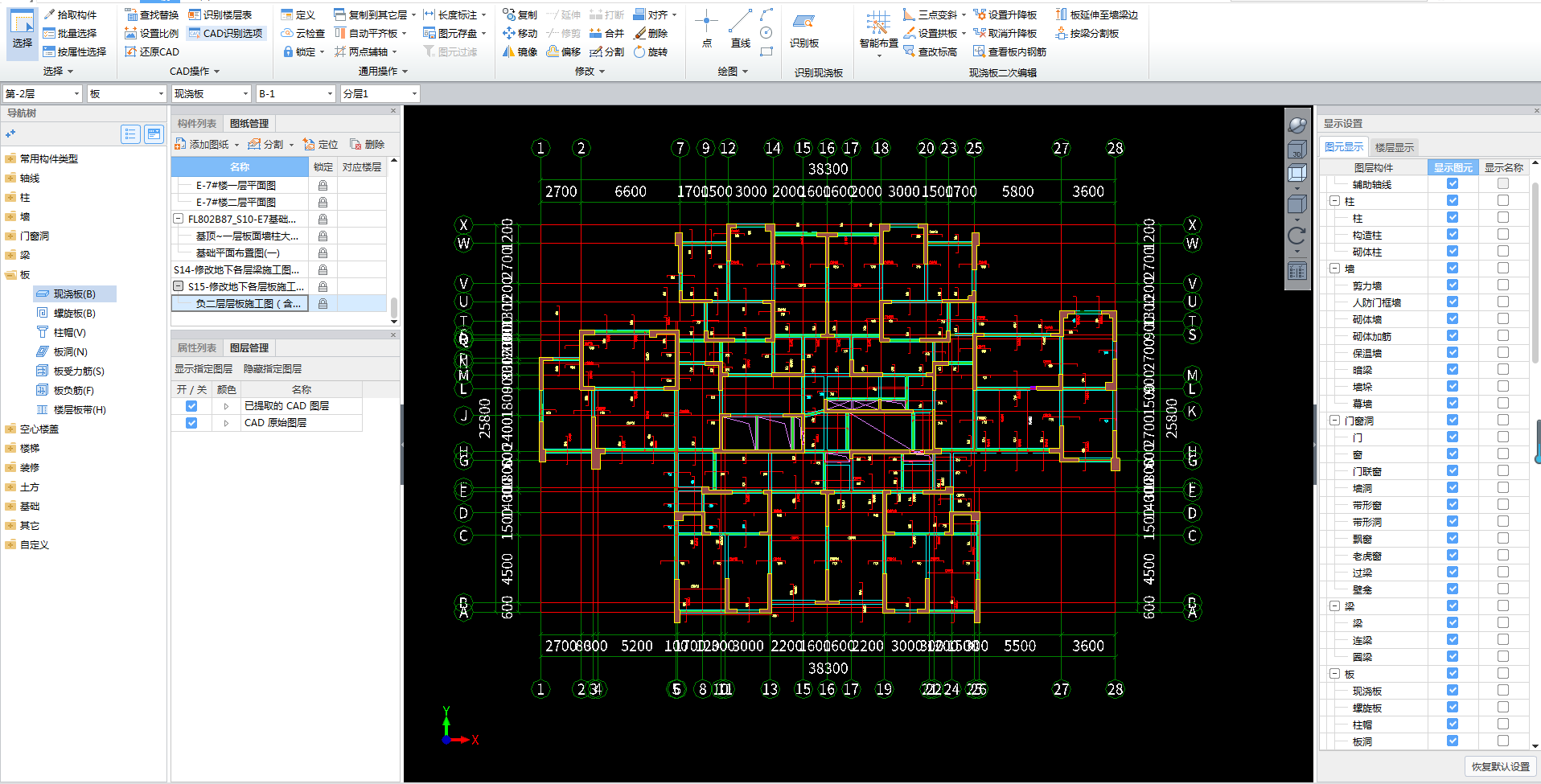
Task: Click 识别板 recognize slab tool
Action: tap(803, 30)
